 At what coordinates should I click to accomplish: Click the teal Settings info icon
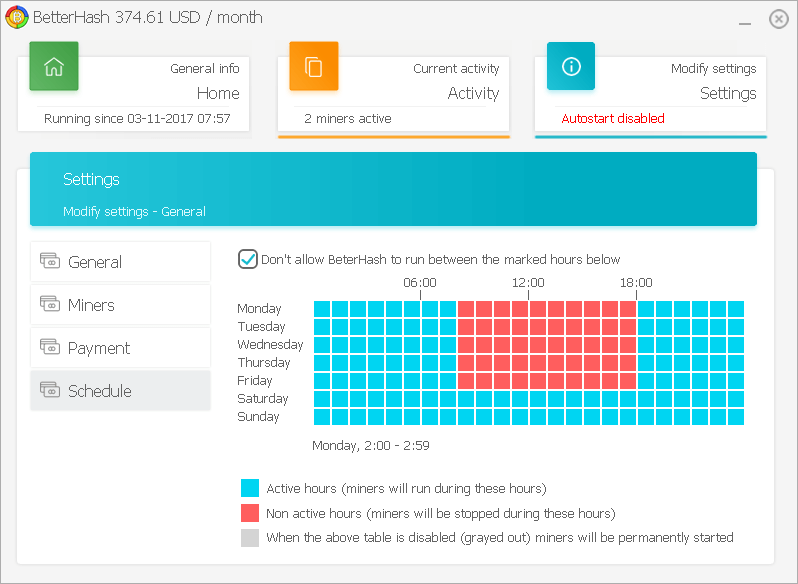coord(571,67)
